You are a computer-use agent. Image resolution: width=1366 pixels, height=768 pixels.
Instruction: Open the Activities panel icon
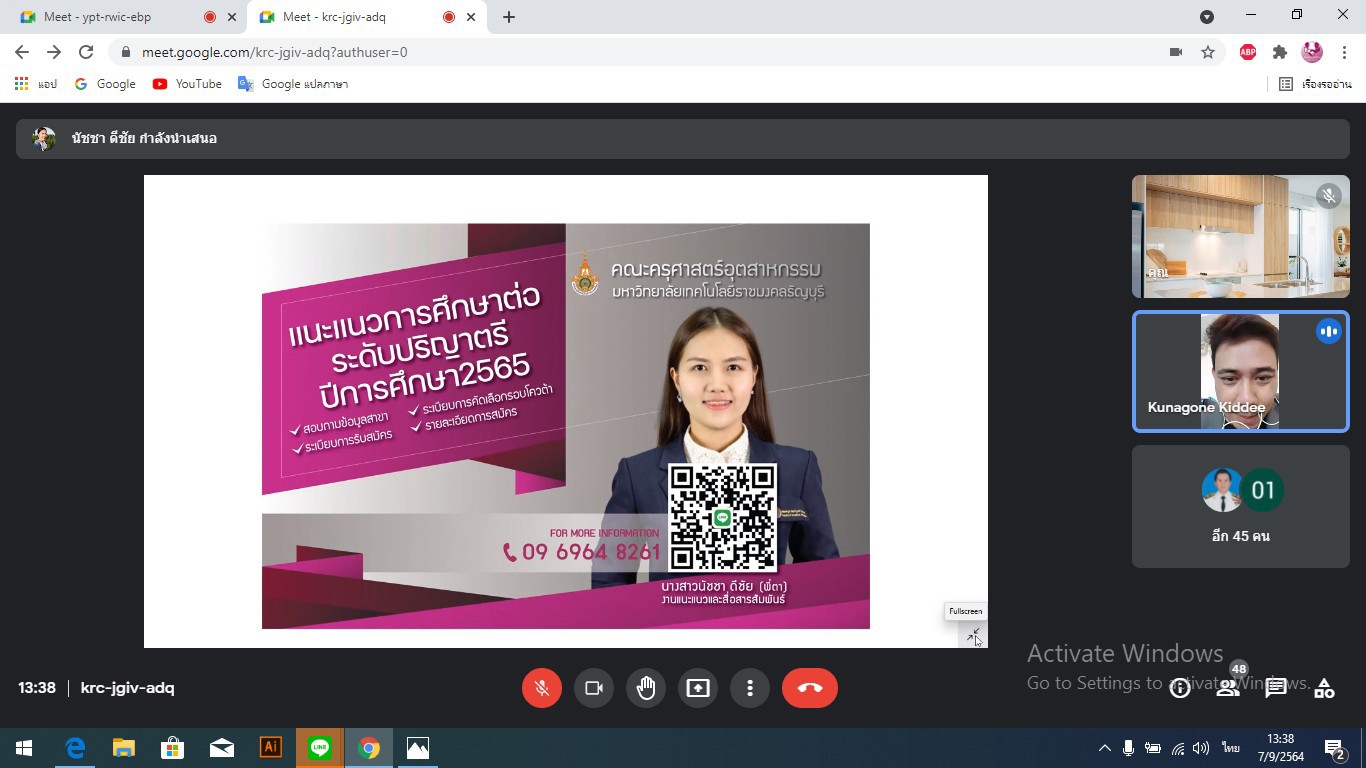[1324, 688]
